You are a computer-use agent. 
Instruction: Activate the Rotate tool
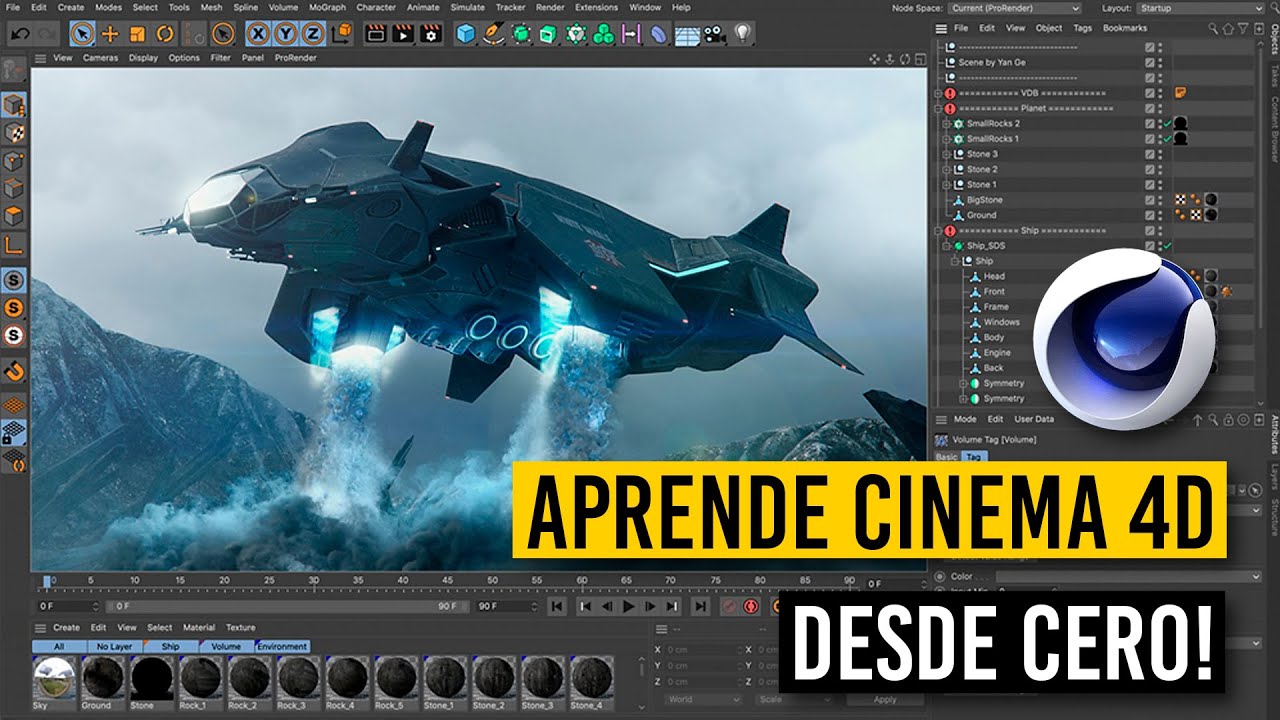coord(165,33)
